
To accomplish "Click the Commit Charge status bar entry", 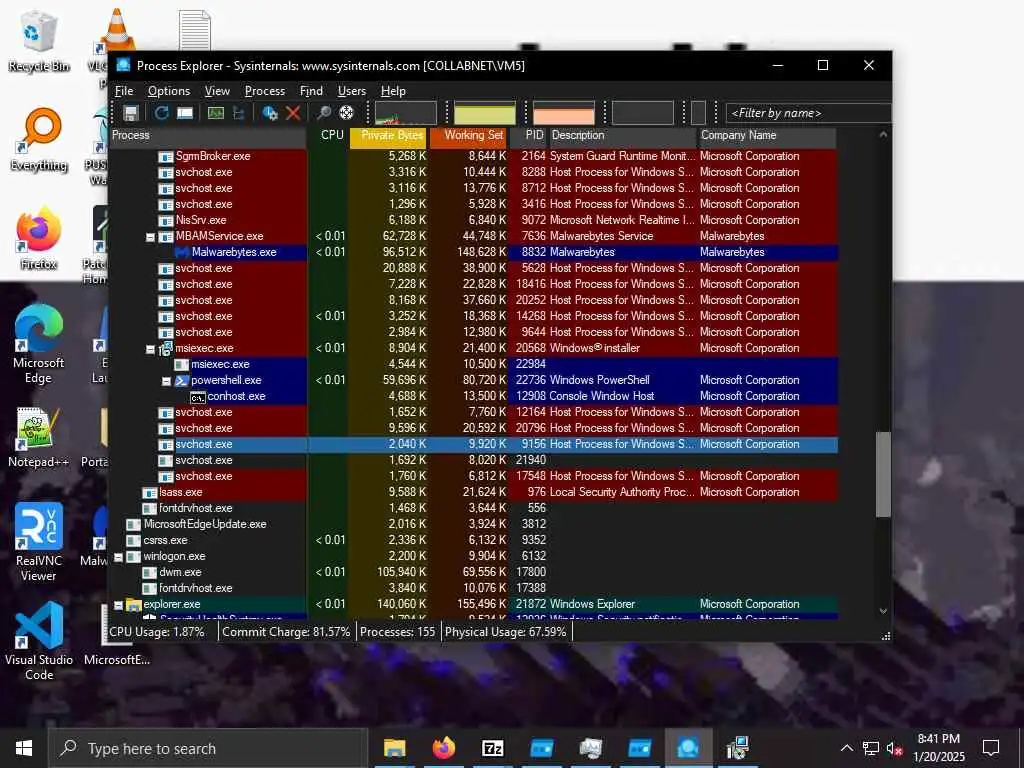I will tap(286, 632).
